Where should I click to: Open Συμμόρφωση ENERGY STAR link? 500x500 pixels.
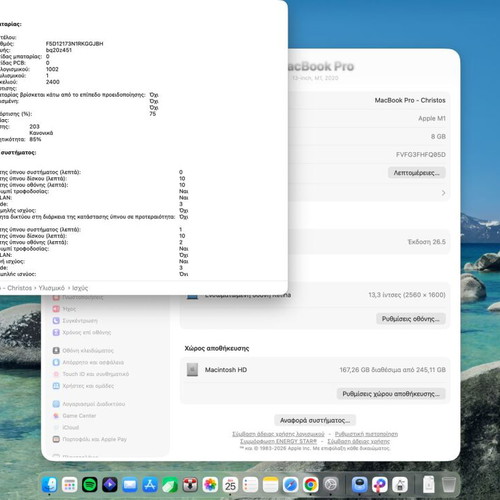(x=278, y=441)
